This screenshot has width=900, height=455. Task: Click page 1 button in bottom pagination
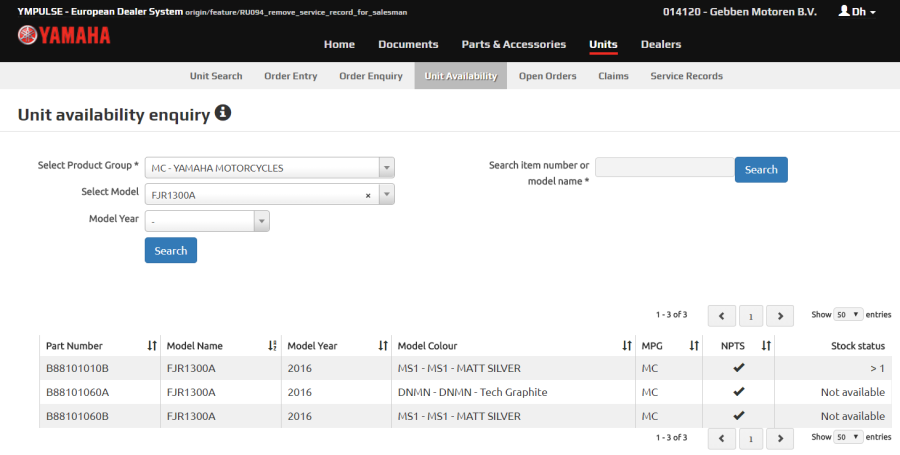click(x=751, y=438)
